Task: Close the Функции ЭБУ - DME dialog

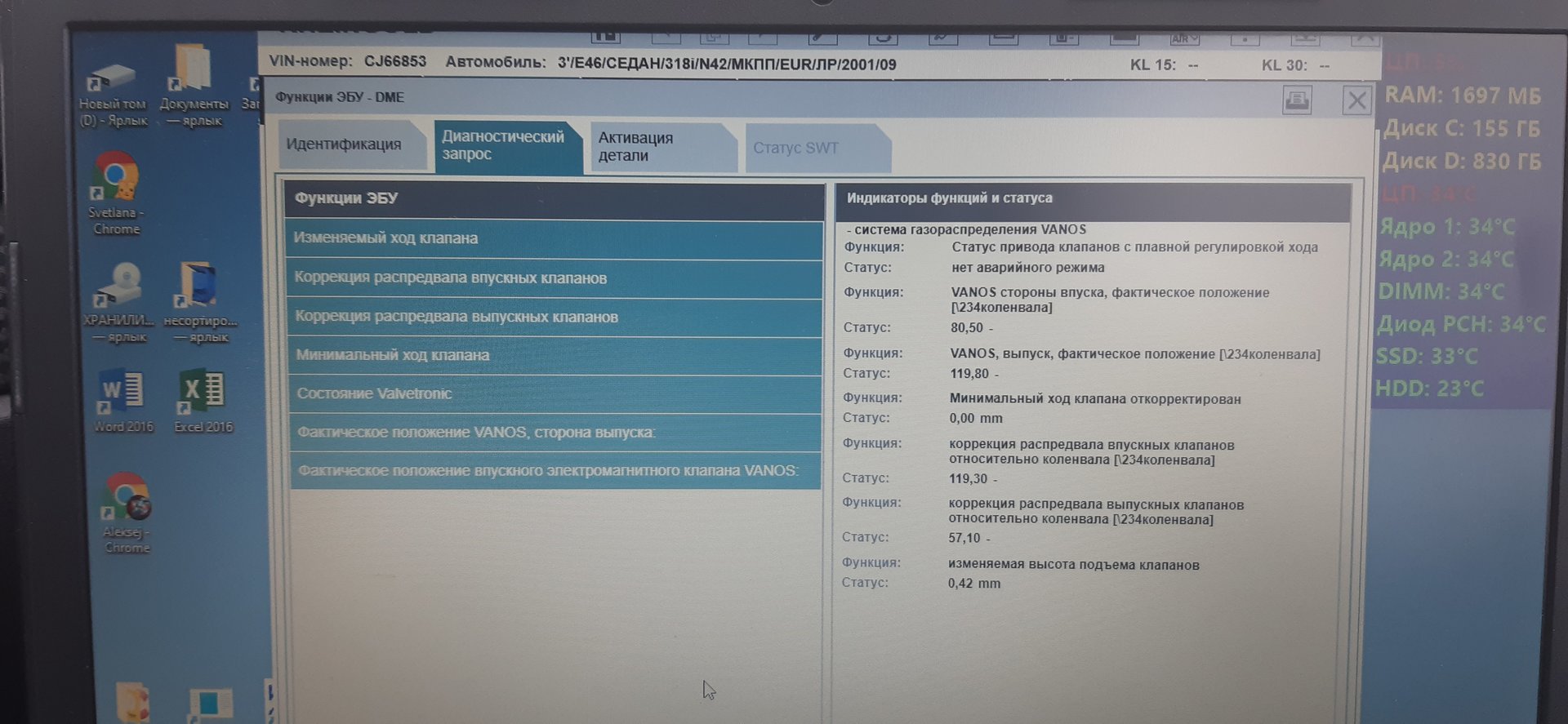Action: 1356,100
